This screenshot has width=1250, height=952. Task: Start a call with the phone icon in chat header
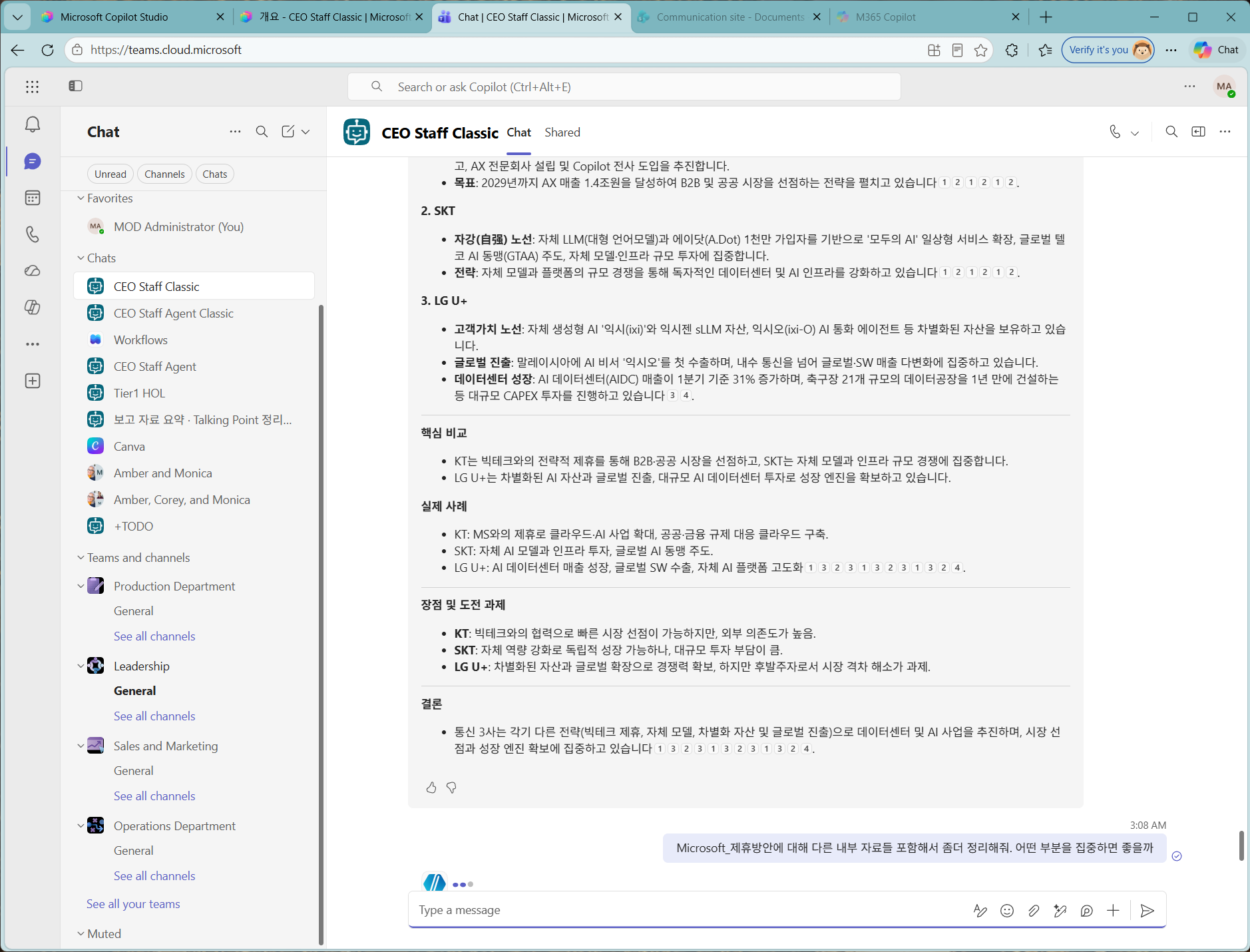pyautogui.click(x=1115, y=132)
